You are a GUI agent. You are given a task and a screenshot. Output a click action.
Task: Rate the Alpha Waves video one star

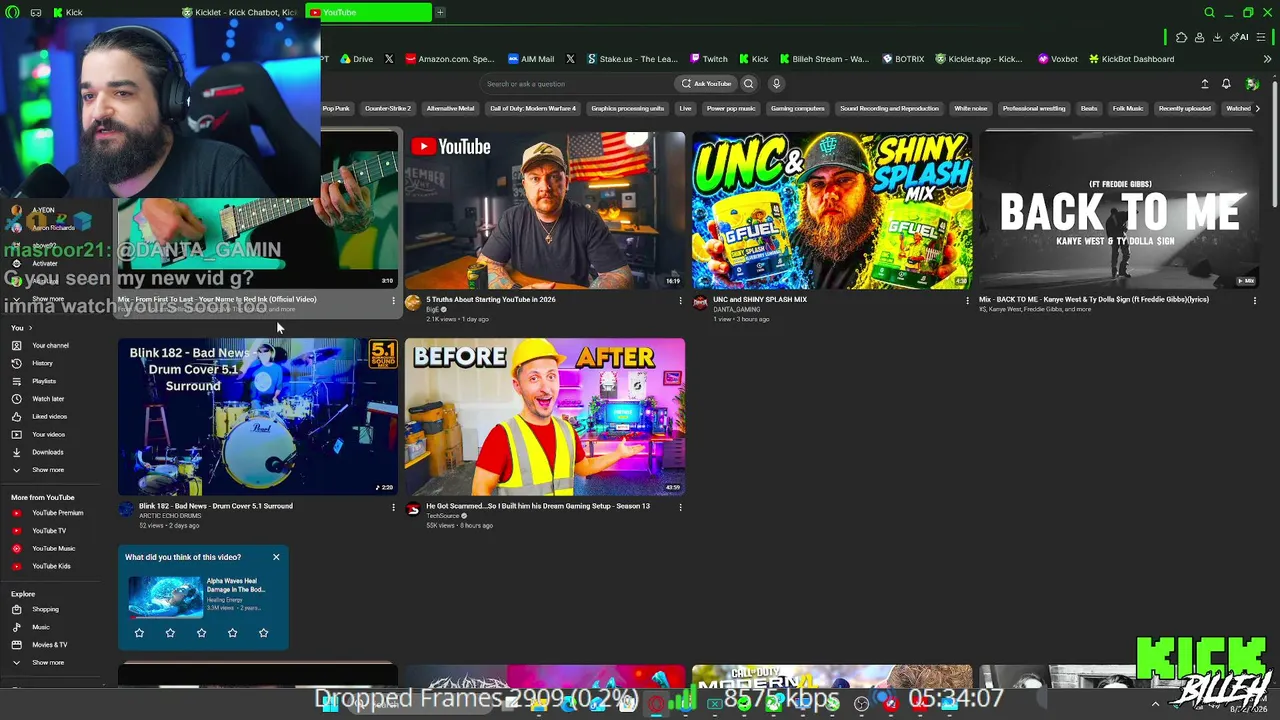[139, 633]
